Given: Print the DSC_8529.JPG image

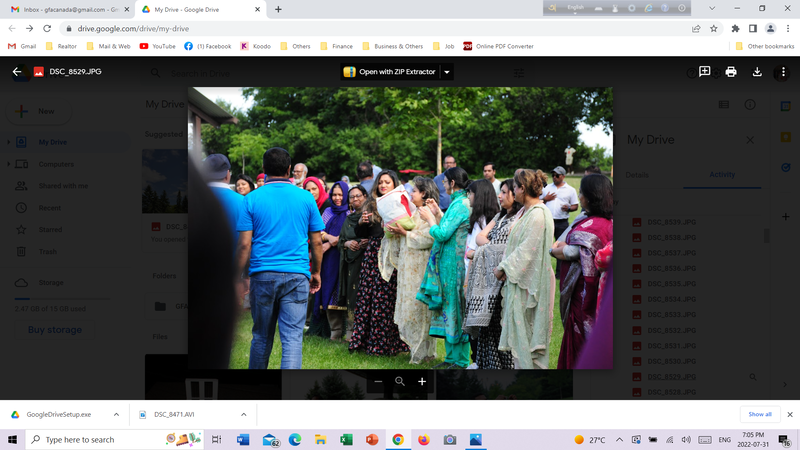Looking at the screenshot, I should 731,72.
